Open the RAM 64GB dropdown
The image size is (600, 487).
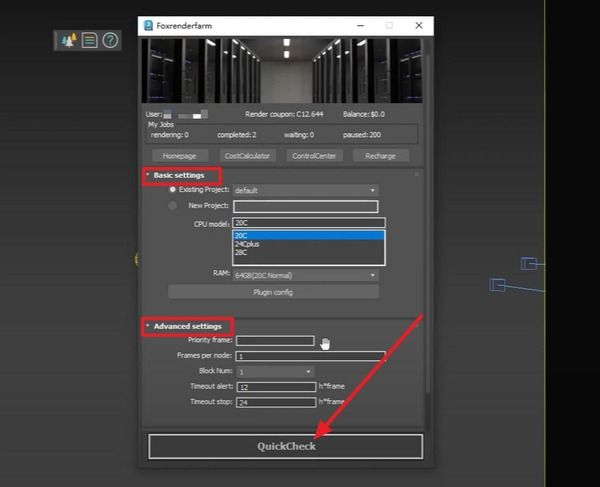305,275
